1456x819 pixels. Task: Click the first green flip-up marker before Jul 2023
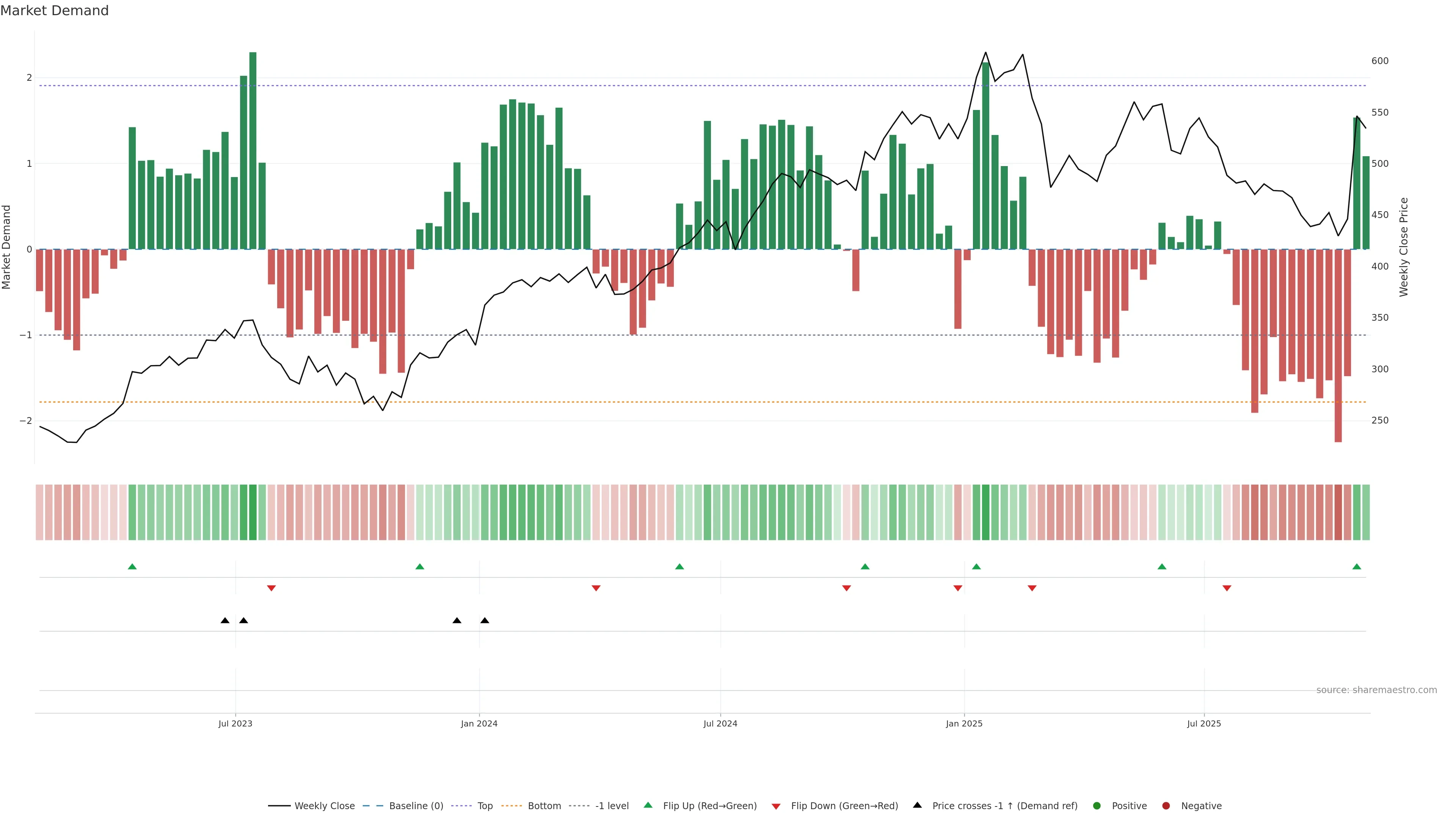[132, 566]
